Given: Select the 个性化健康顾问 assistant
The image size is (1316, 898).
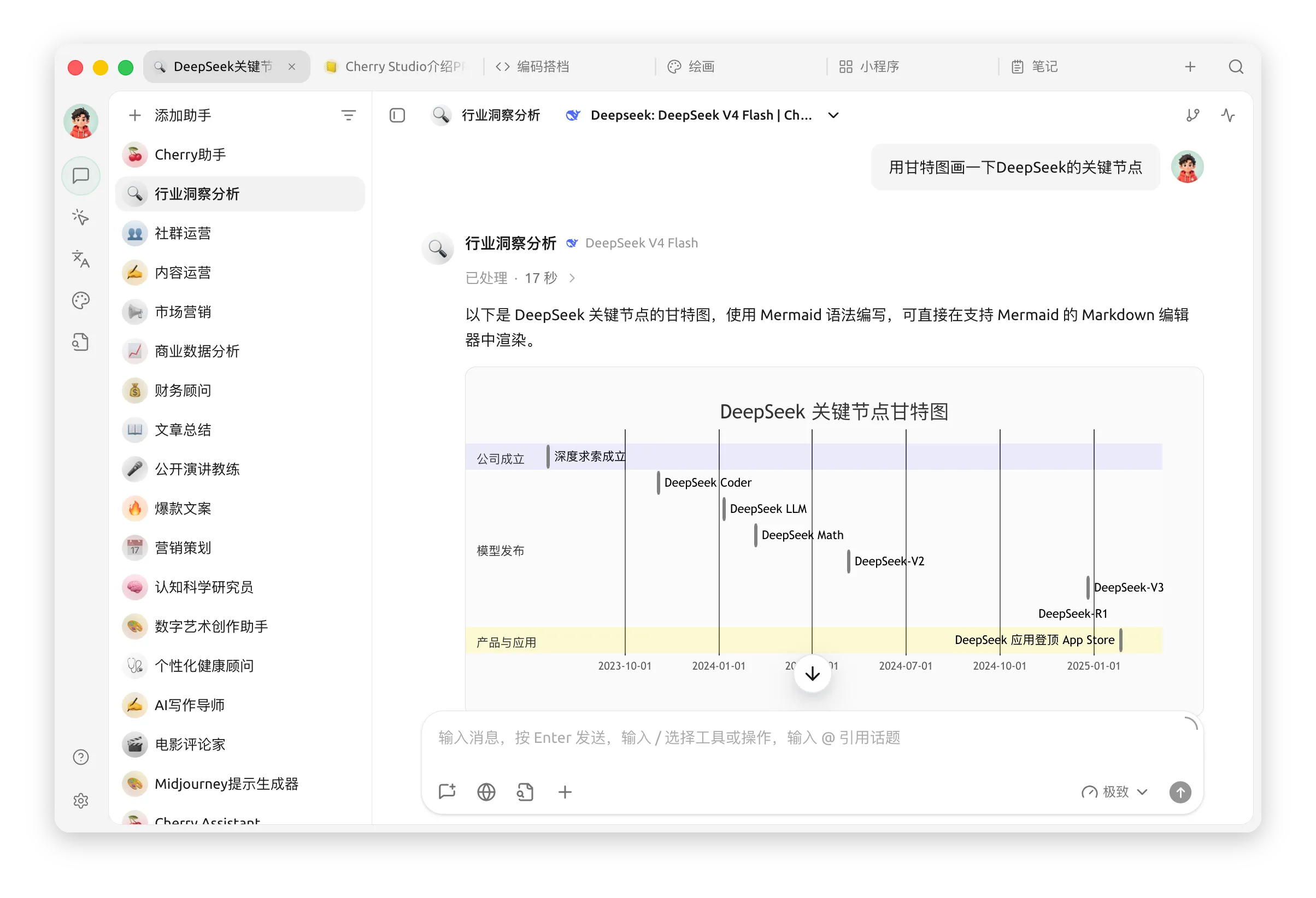Looking at the screenshot, I should click(240, 666).
